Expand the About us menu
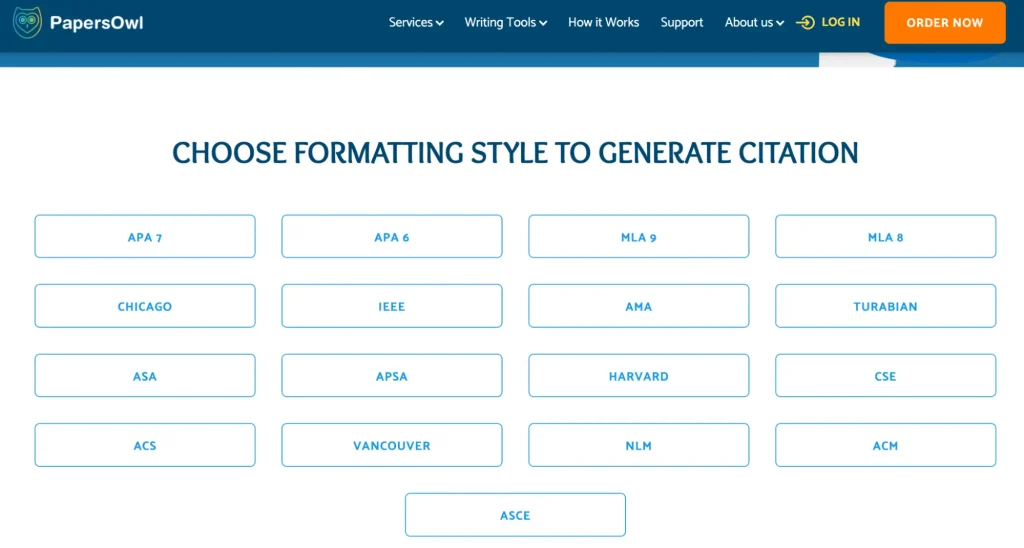This screenshot has width=1024, height=548. pyautogui.click(x=754, y=22)
